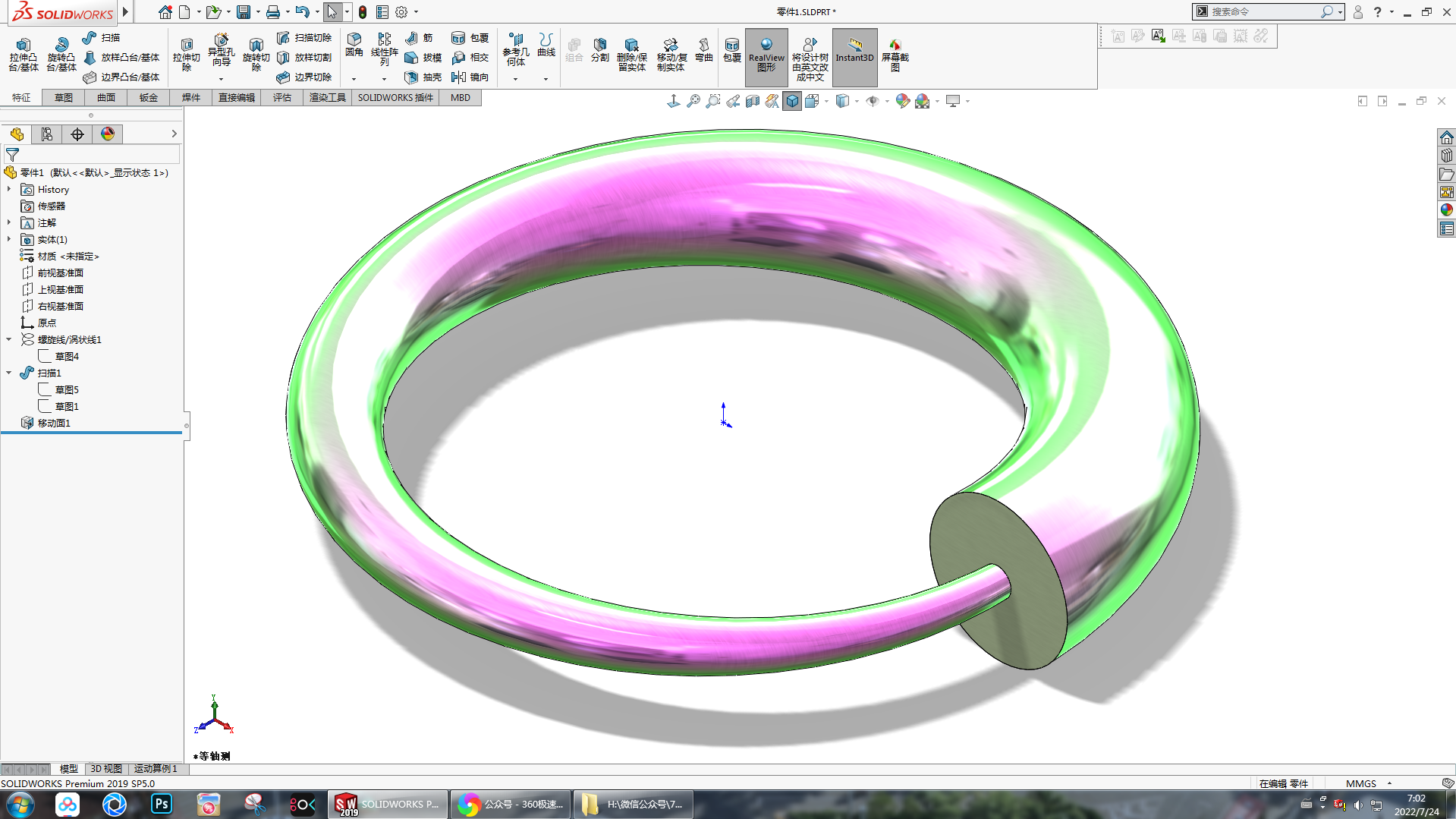Open the 钣金 sheet metal tab
1456x819 pixels.
[x=149, y=98]
